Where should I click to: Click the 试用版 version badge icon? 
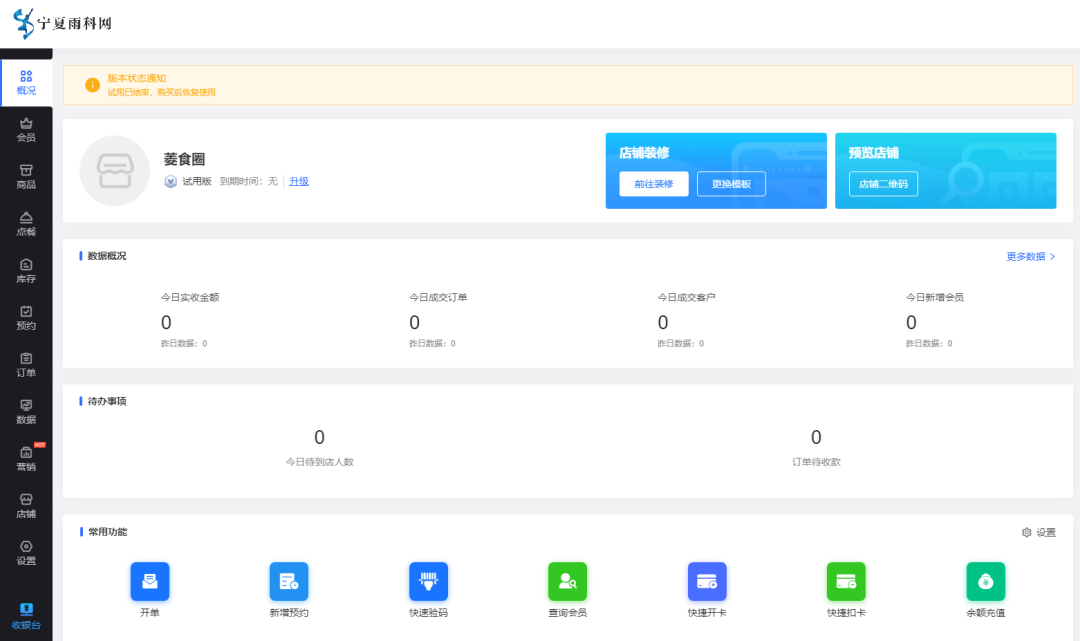pos(171,181)
